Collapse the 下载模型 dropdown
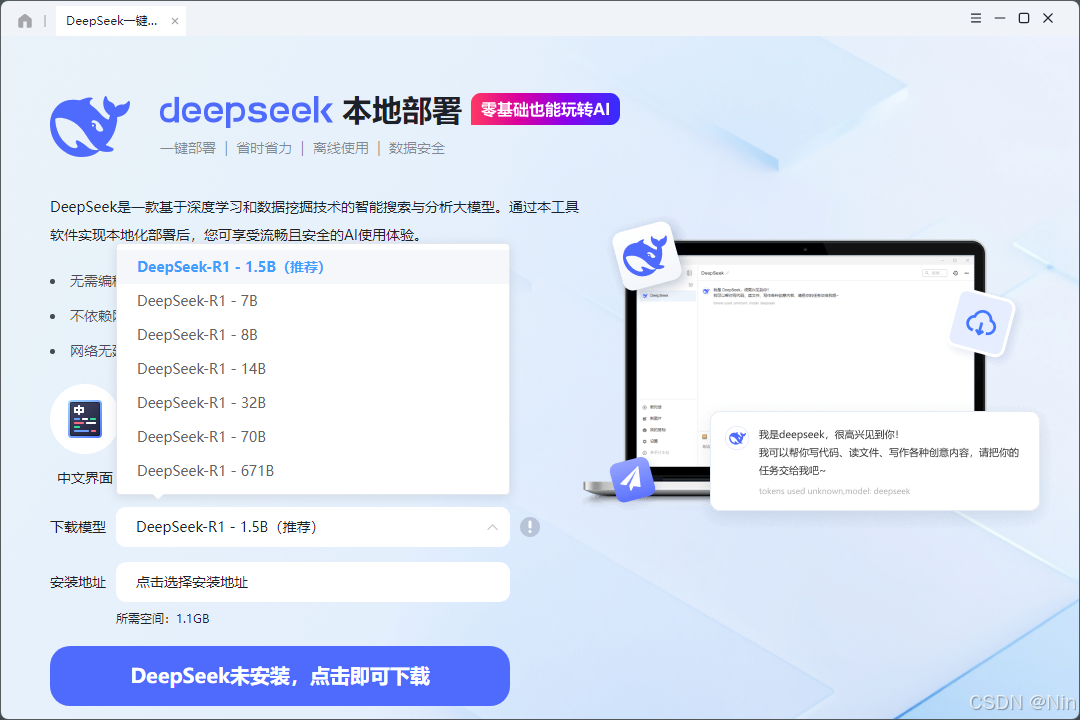Image resolution: width=1080 pixels, height=720 pixels. tap(313, 527)
